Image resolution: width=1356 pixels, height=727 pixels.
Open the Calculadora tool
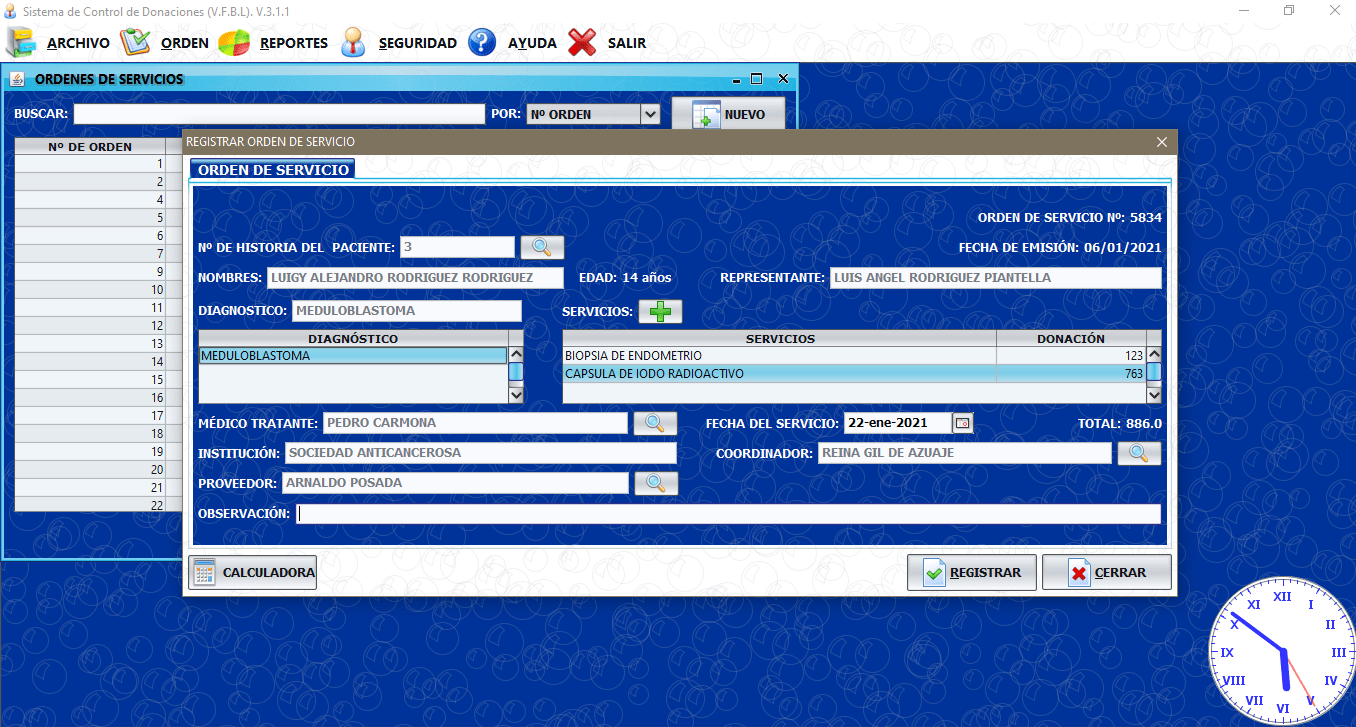click(253, 573)
